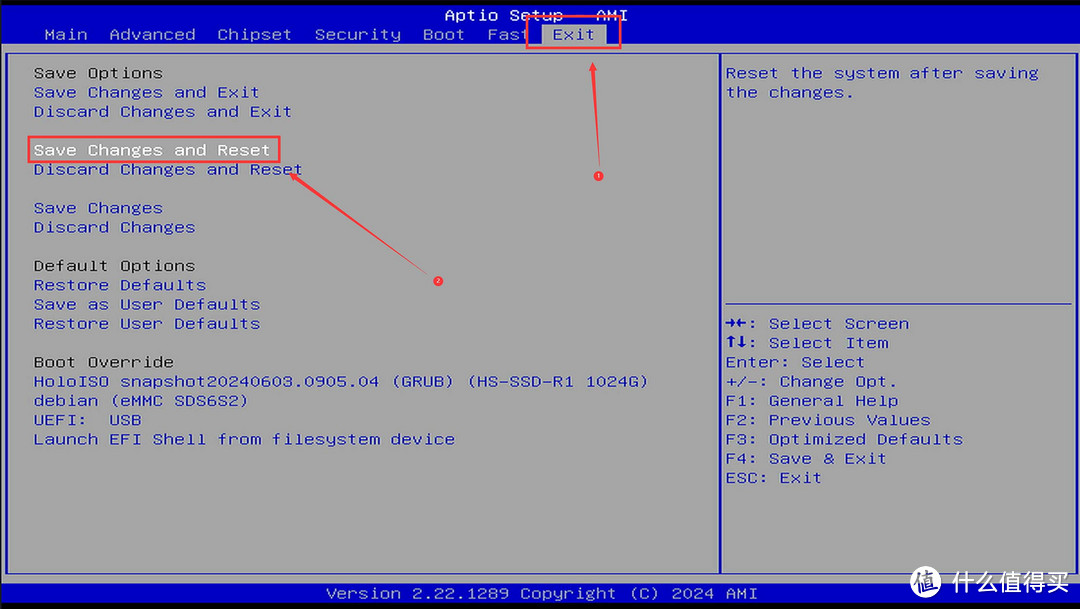Open the Advanced tab
Screen dimensions: 1080x609
coord(152,34)
